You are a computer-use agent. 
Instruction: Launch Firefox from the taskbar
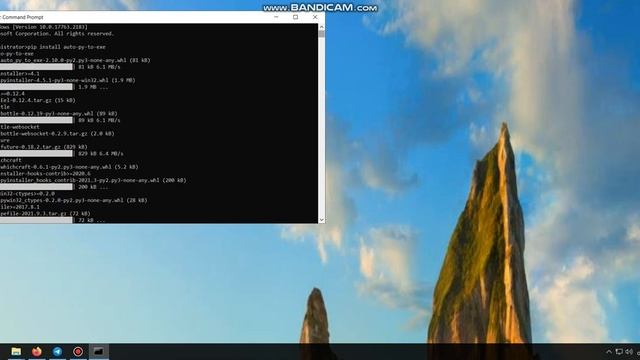point(37,351)
